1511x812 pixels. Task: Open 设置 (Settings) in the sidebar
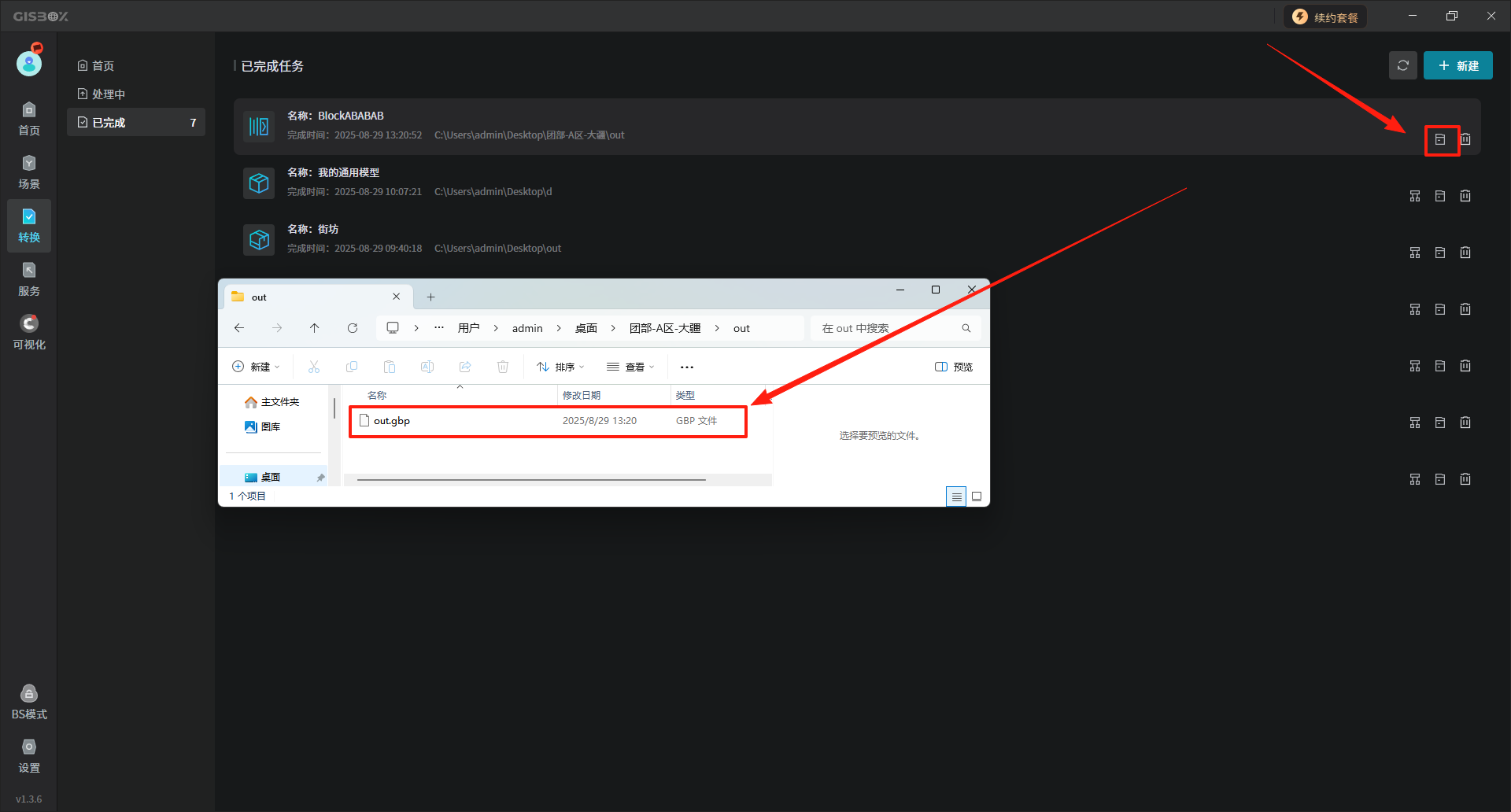click(x=29, y=755)
